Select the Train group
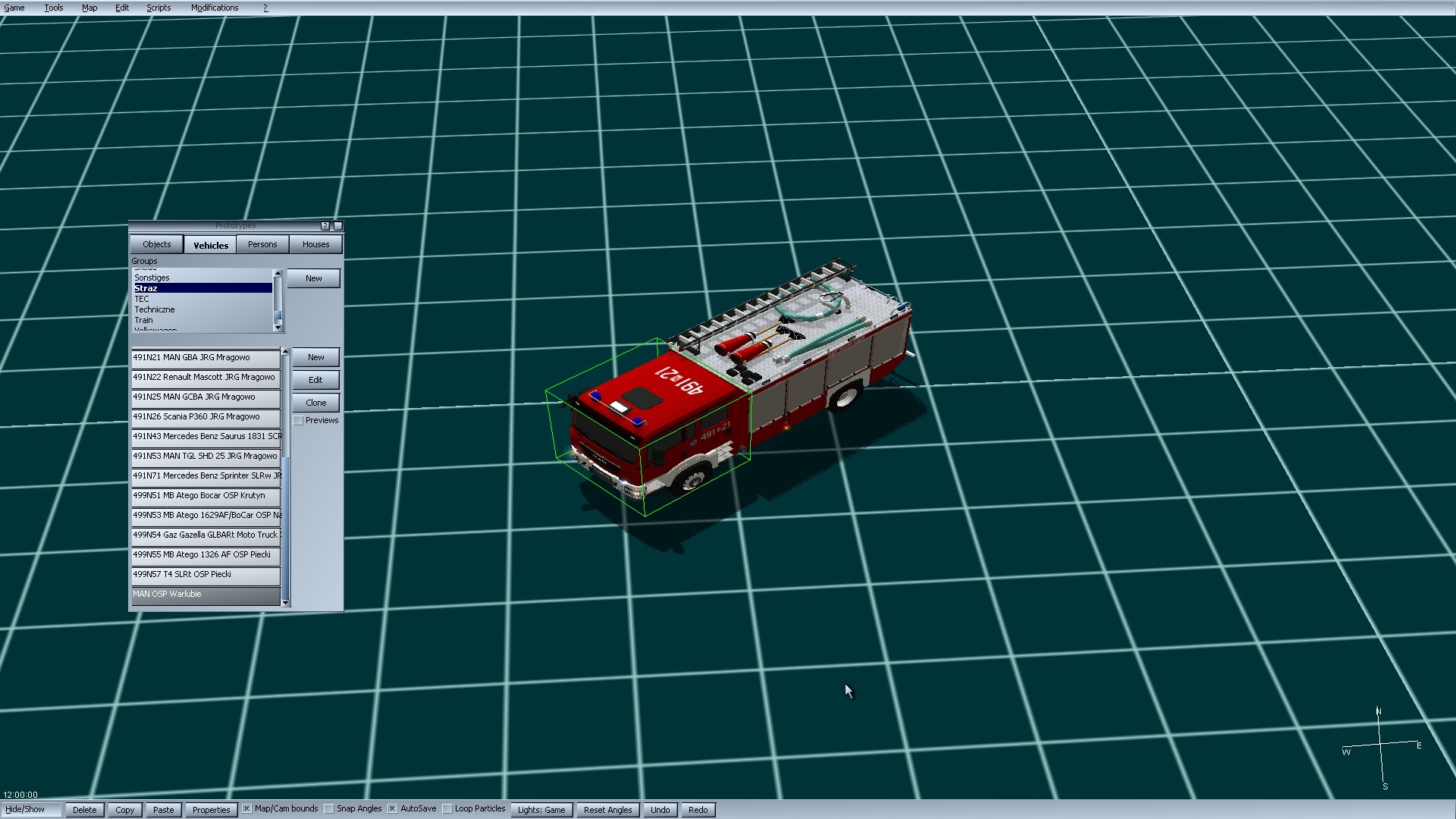Screen dimensions: 1456x819 pyautogui.click(x=202, y=320)
